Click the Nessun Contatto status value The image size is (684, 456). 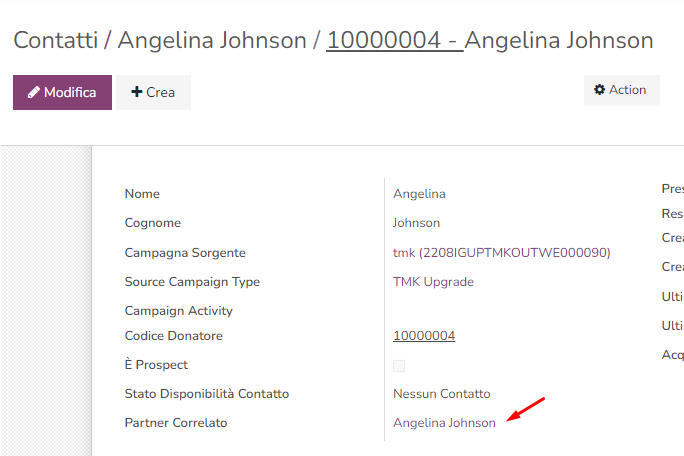pos(441,394)
